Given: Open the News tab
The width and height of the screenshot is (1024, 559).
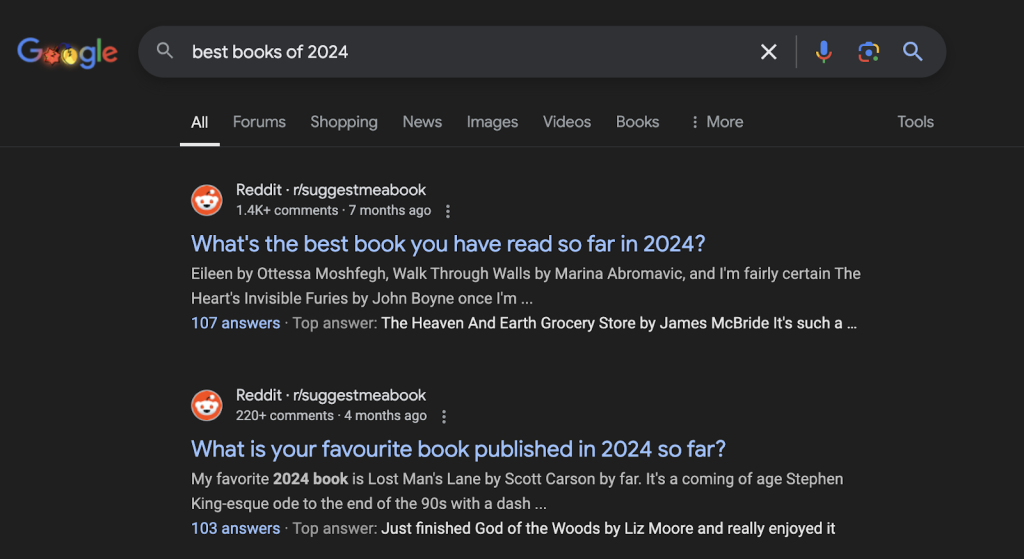Looking at the screenshot, I should coord(422,121).
